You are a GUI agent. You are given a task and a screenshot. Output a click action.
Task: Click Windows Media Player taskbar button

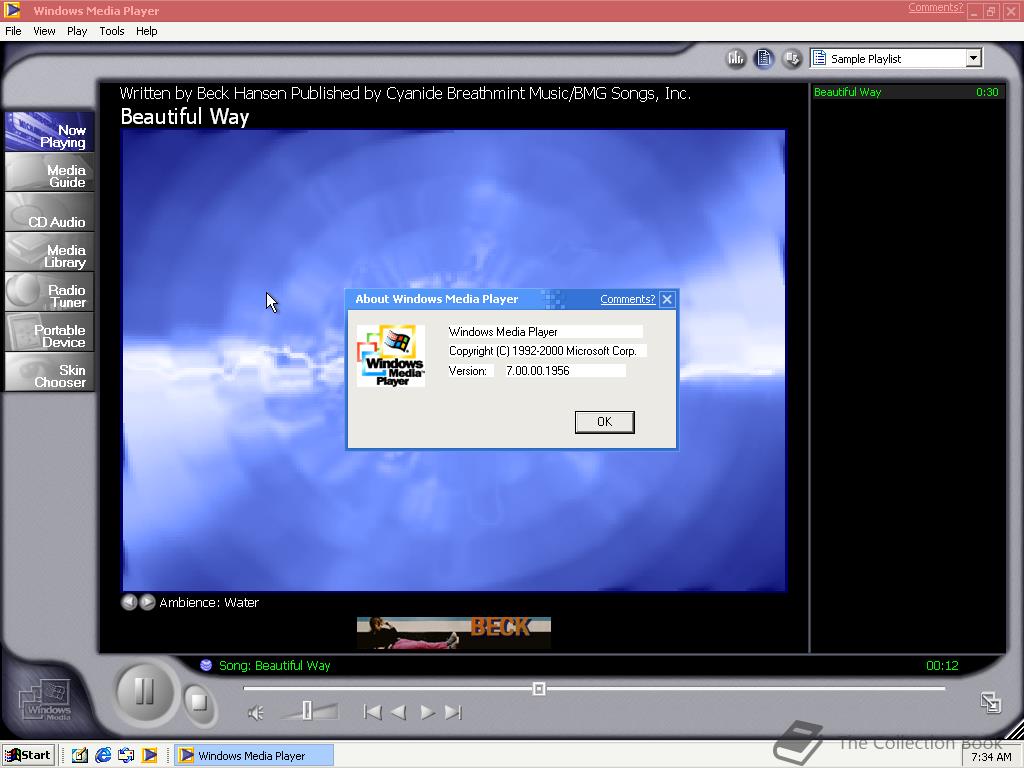[254, 756]
